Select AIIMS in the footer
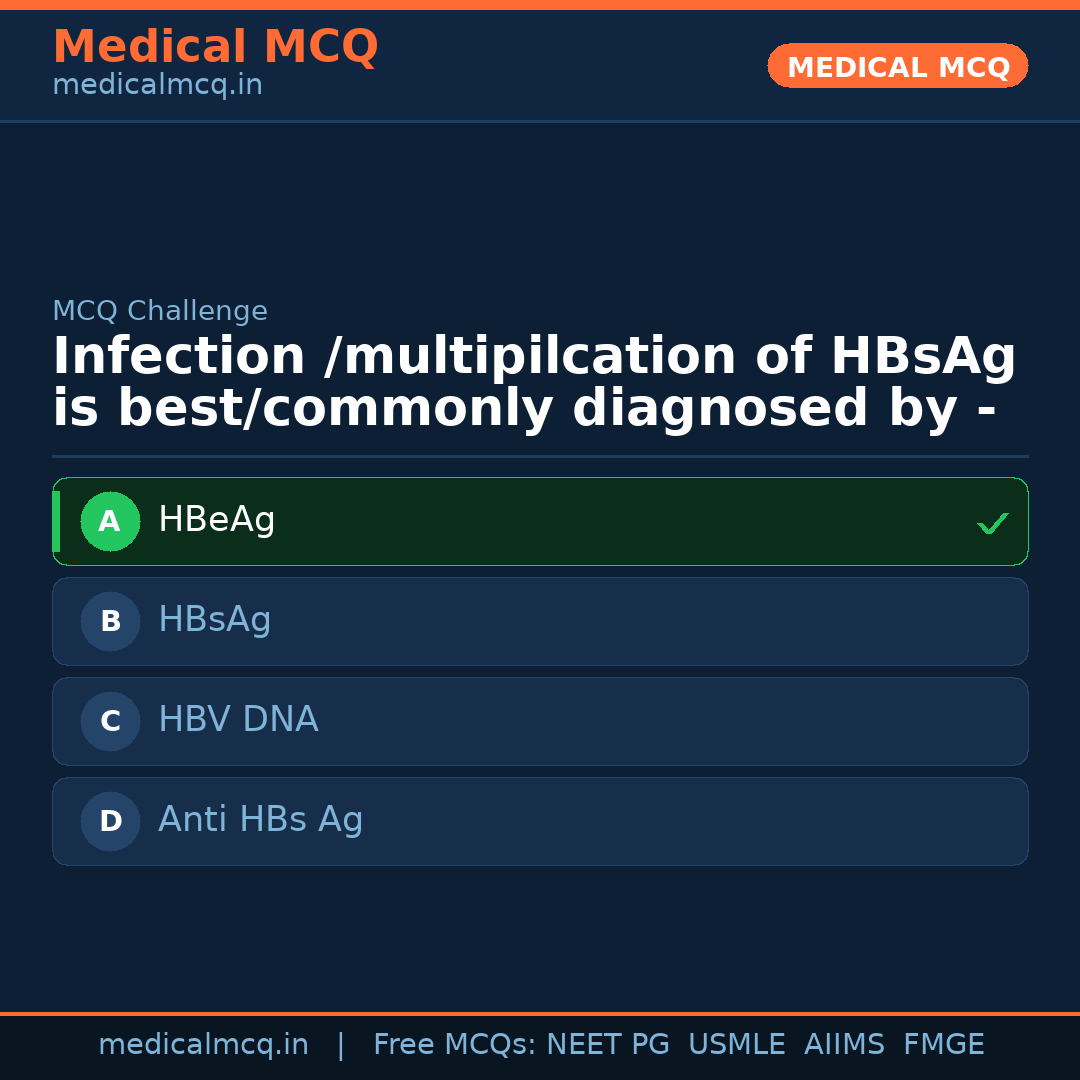The width and height of the screenshot is (1080, 1080). pos(844,1045)
